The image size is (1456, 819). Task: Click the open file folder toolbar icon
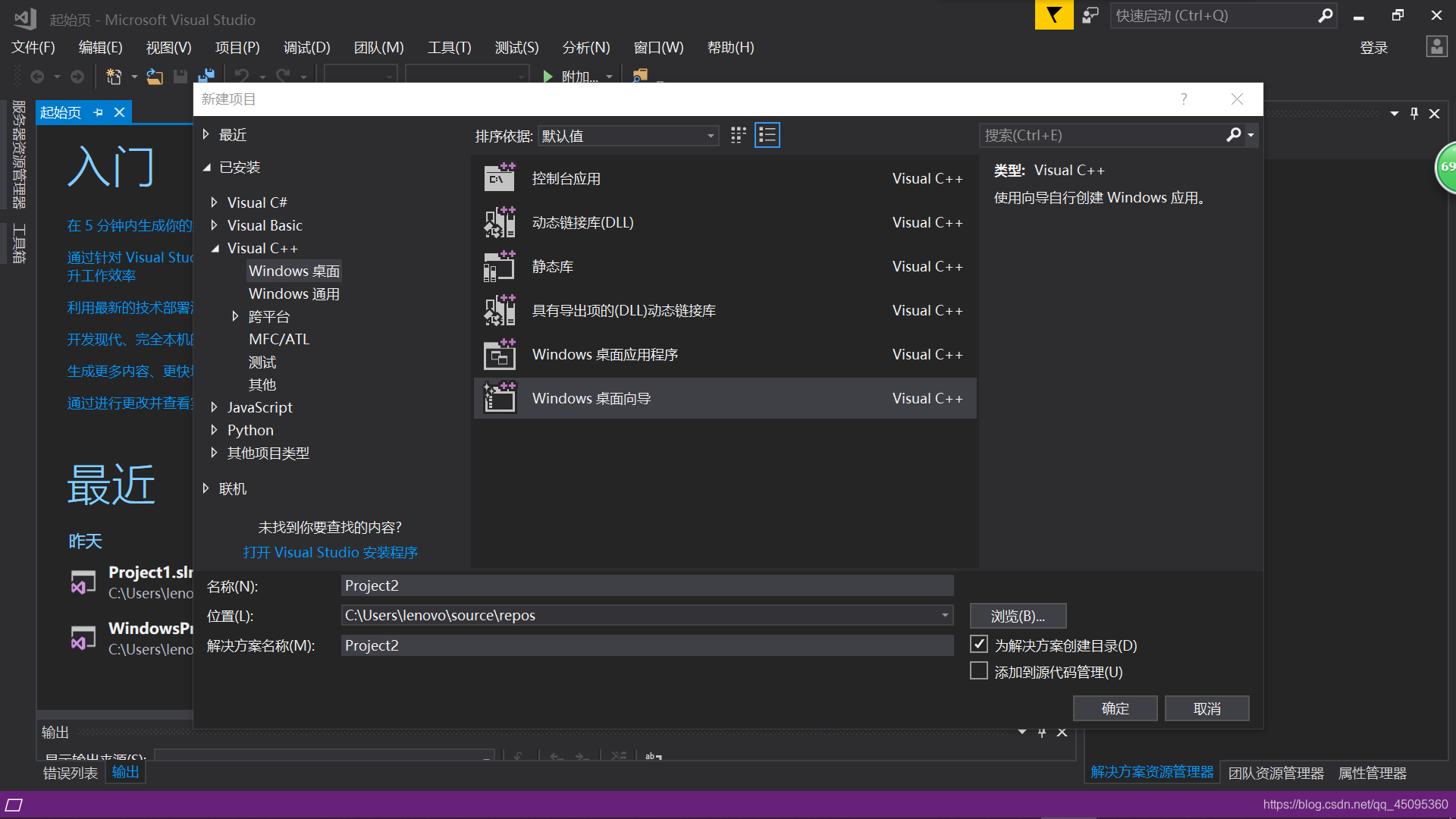point(155,77)
